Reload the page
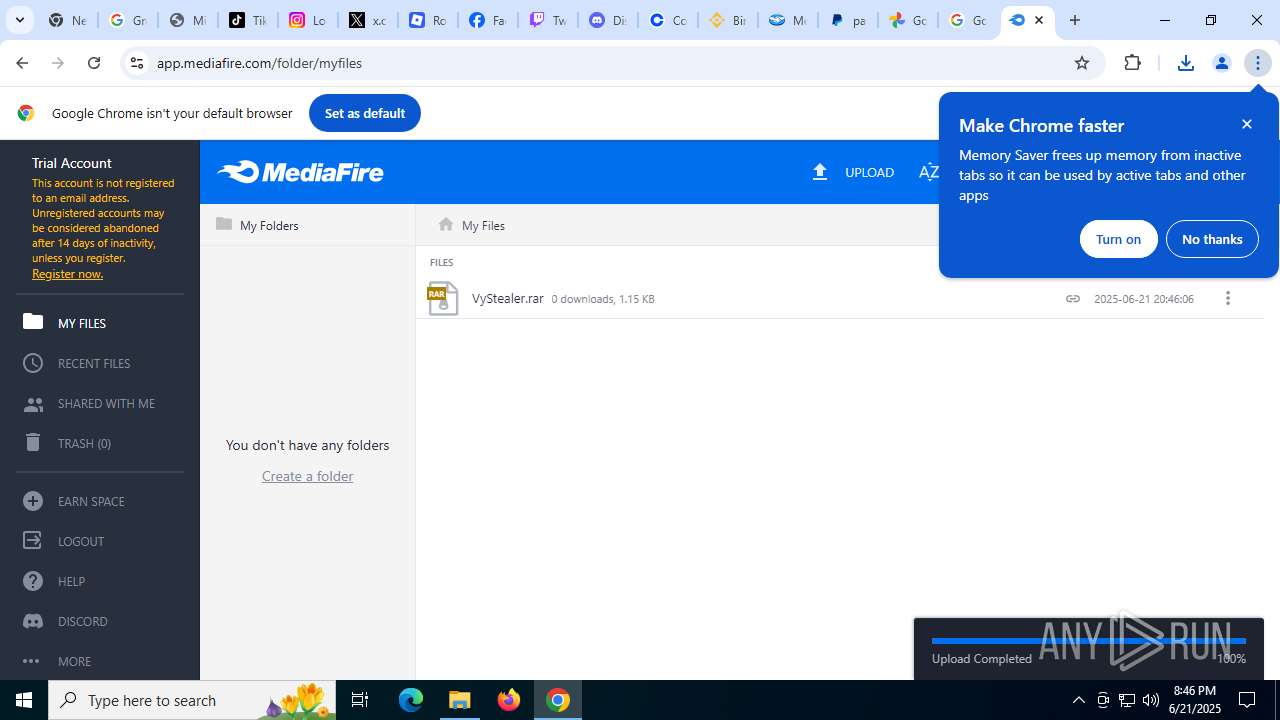The width and height of the screenshot is (1280, 720). click(x=94, y=63)
